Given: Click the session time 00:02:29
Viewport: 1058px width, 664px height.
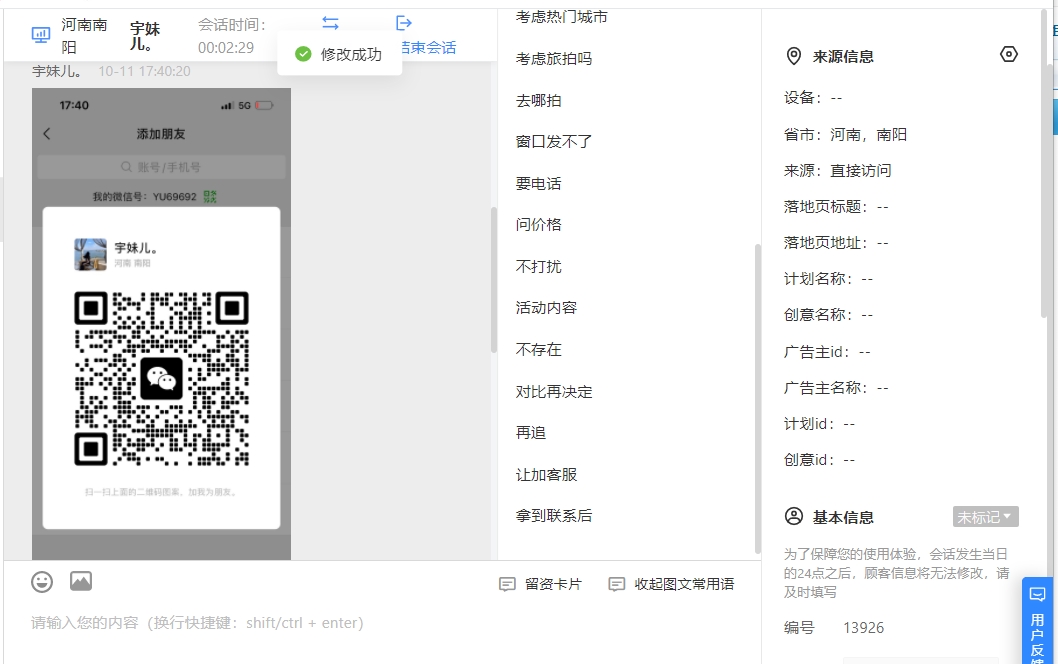Looking at the screenshot, I should tap(226, 48).
